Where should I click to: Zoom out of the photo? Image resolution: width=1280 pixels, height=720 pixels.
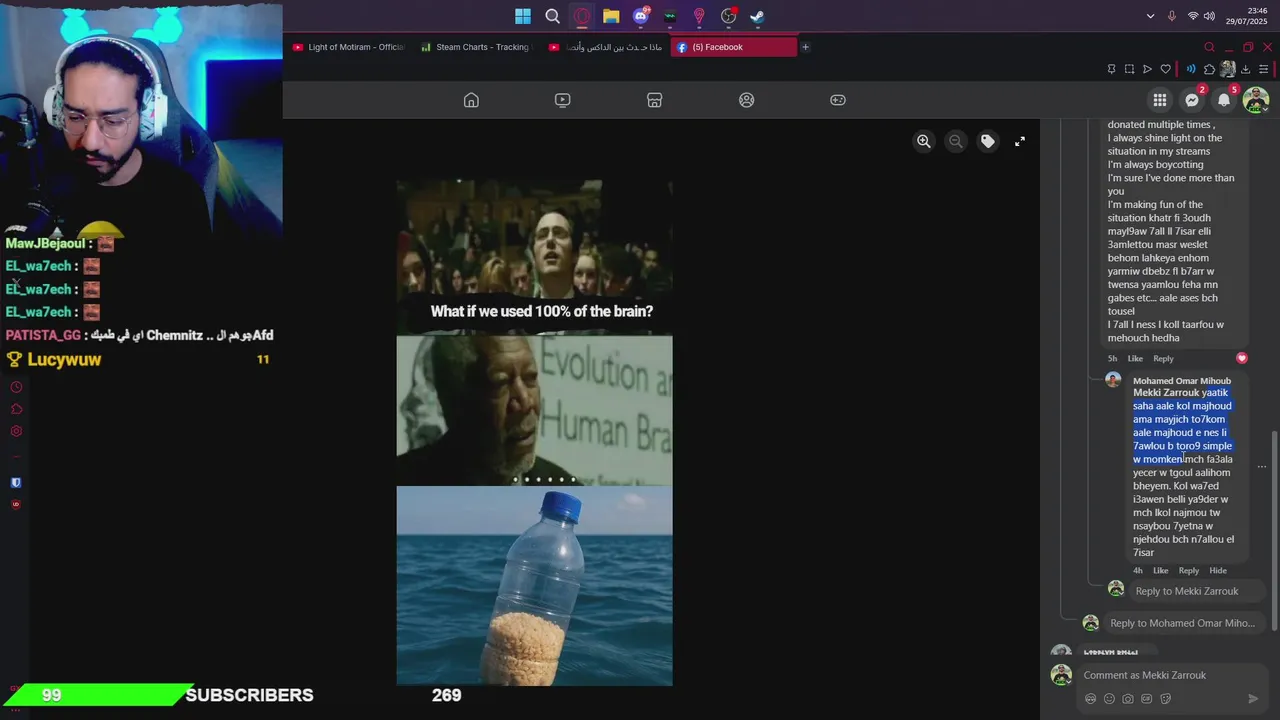click(x=956, y=141)
